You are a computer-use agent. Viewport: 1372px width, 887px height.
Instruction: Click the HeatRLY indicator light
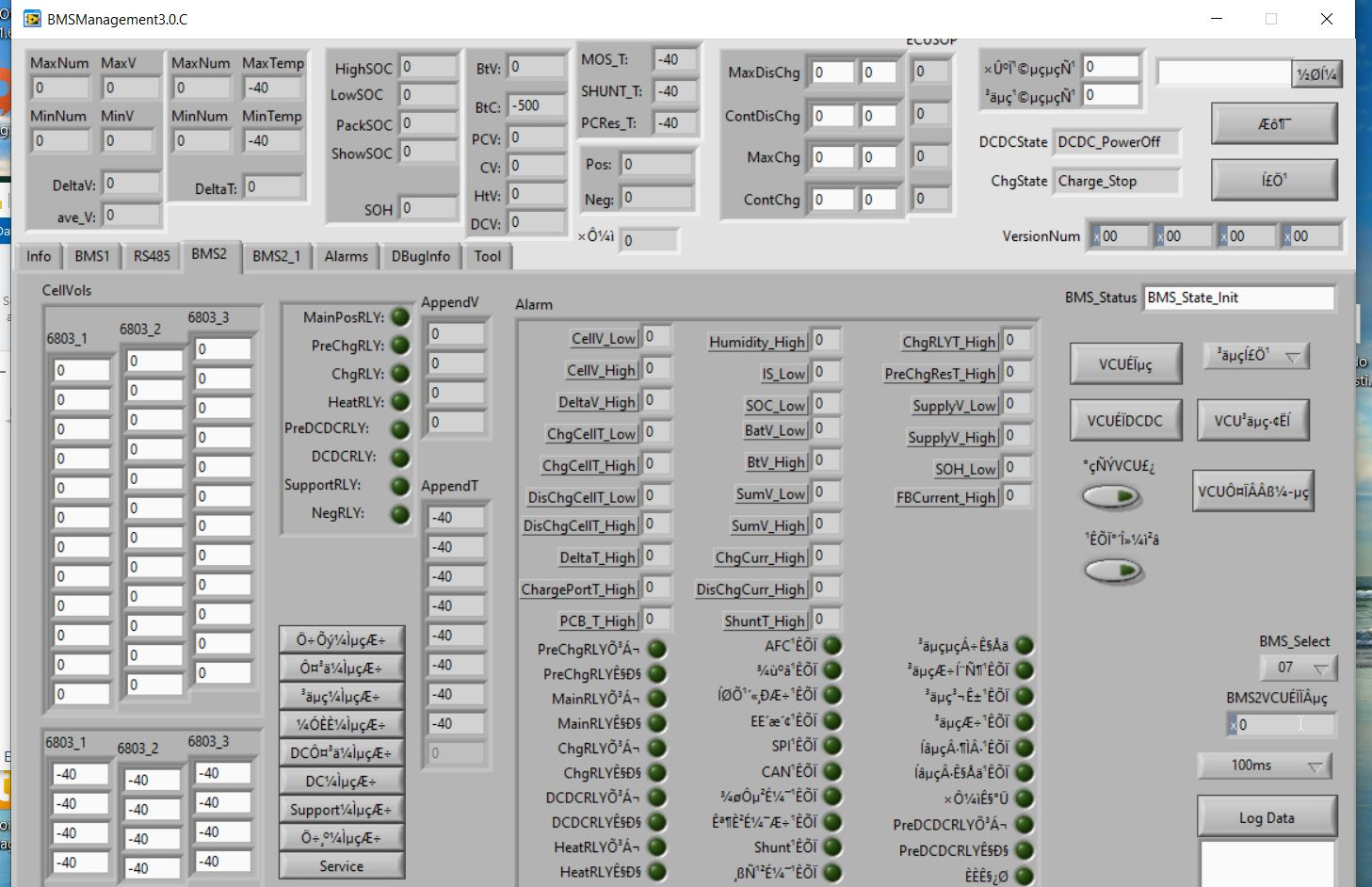(x=400, y=402)
